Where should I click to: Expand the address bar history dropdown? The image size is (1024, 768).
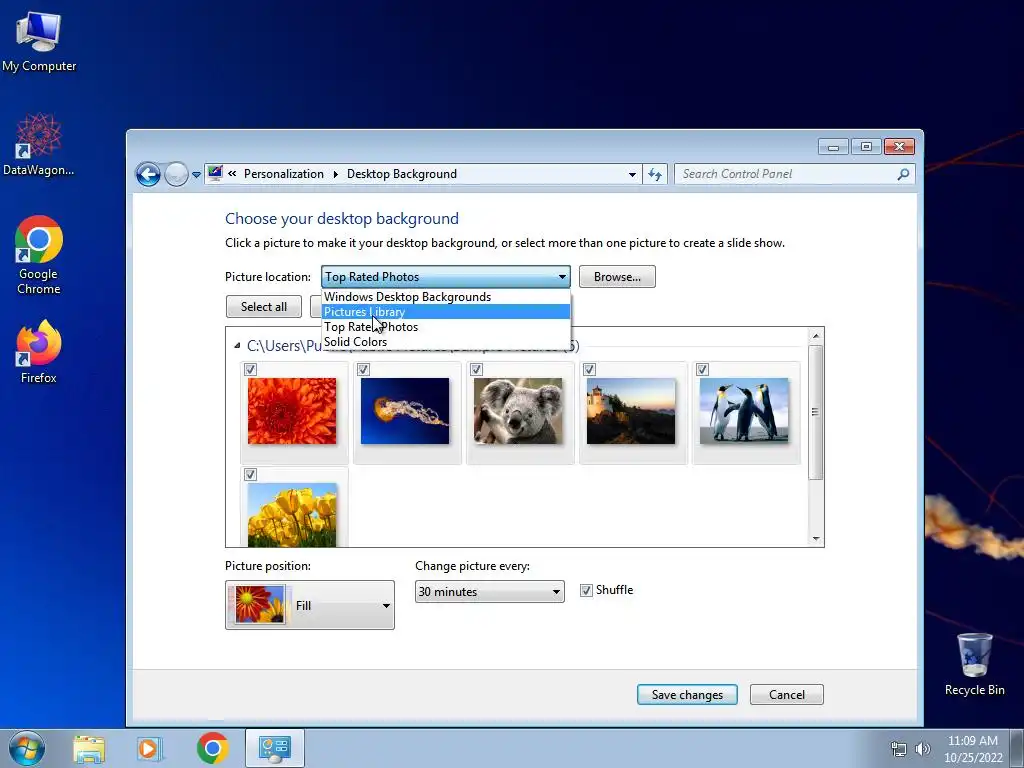pos(632,174)
